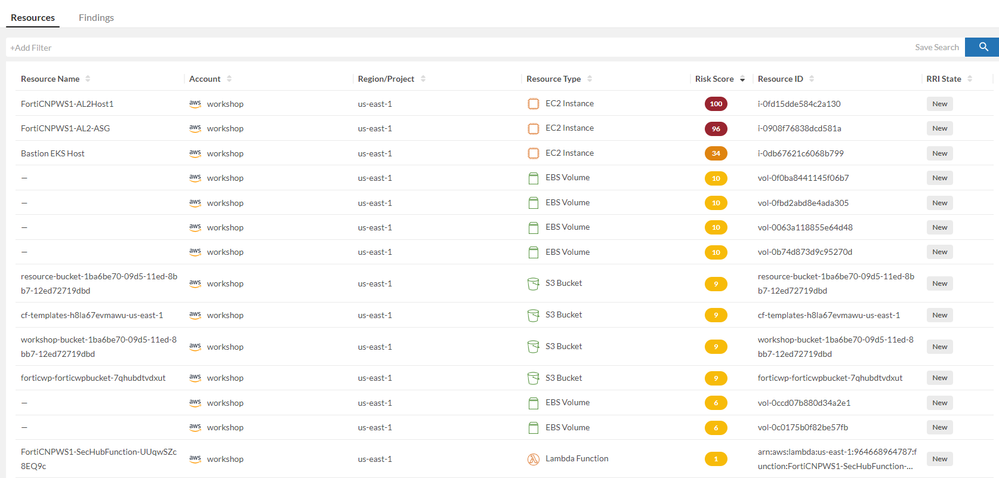Click S3 bucket icon for cf-templates row
Image resolution: width=999 pixels, height=478 pixels.
pyautogui.click(x=533, y=315)
